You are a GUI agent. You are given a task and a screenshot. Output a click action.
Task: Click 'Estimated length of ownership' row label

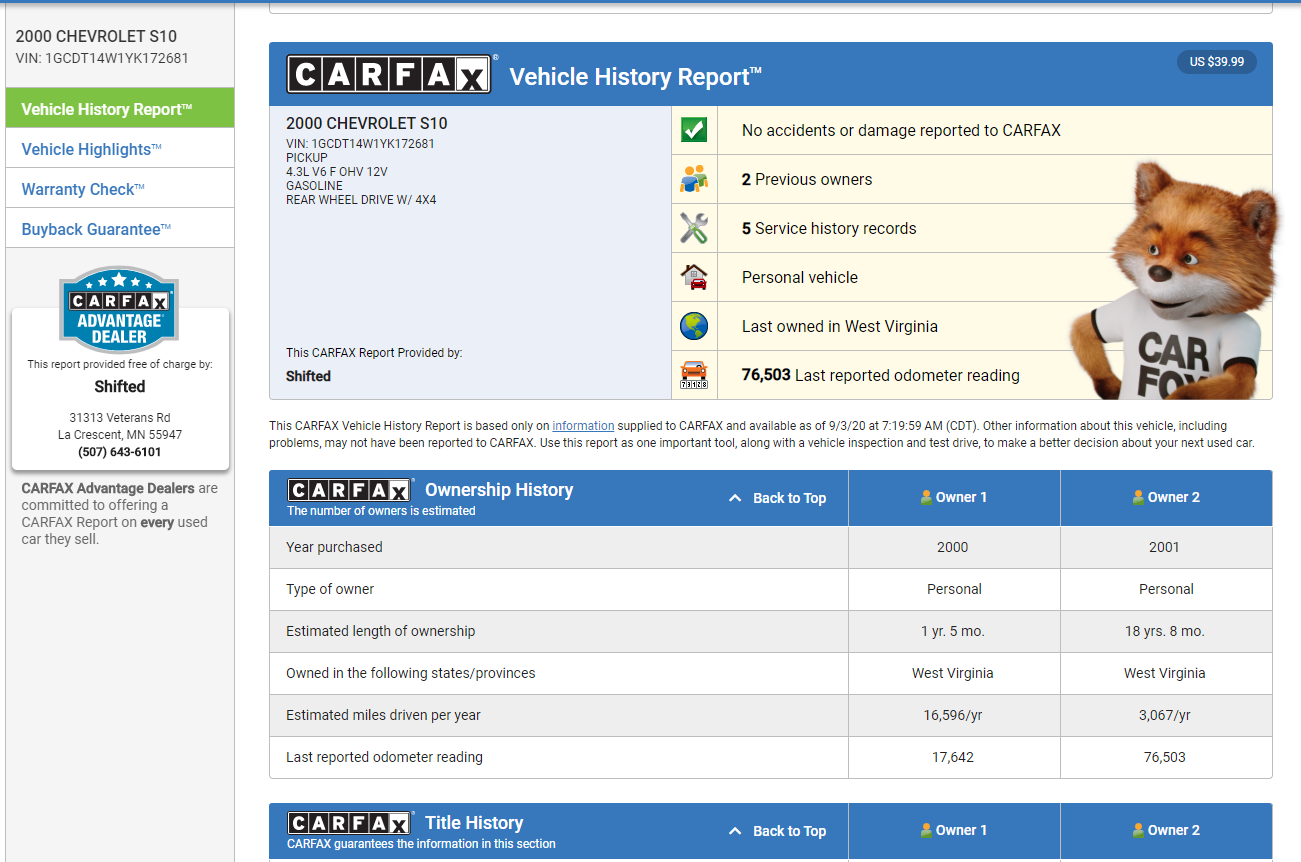(381, 631)
